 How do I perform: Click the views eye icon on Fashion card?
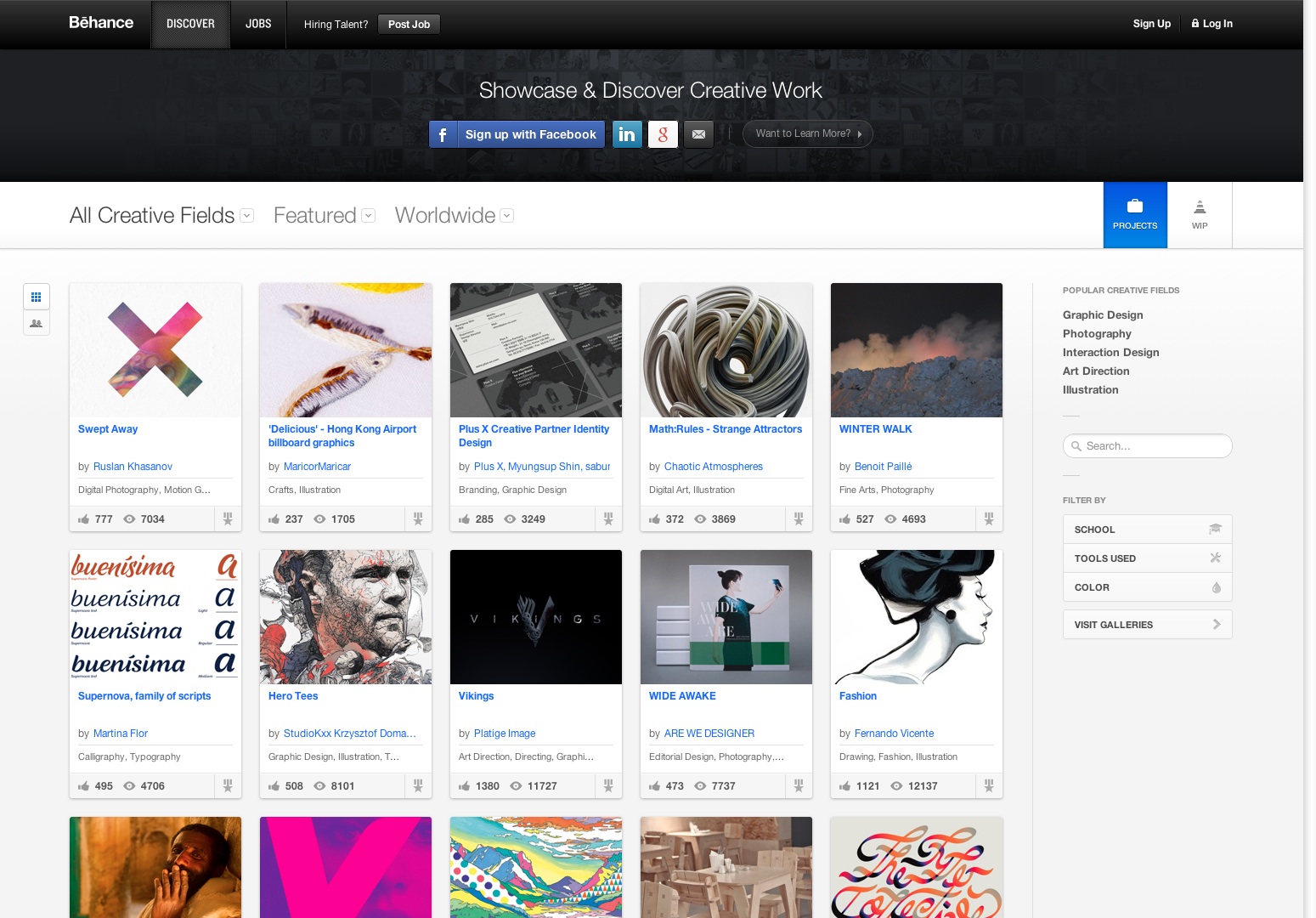896,785
